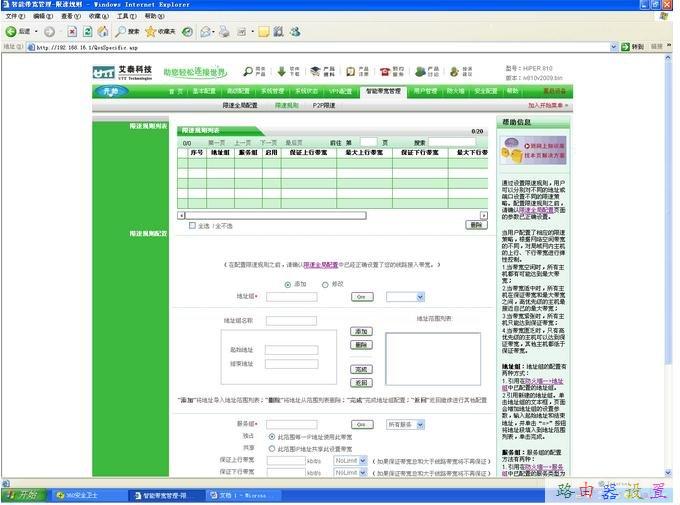Viewport: 680px width, 505px height.
Task: Click the Windows 开始 Start button
Action: 24,495
